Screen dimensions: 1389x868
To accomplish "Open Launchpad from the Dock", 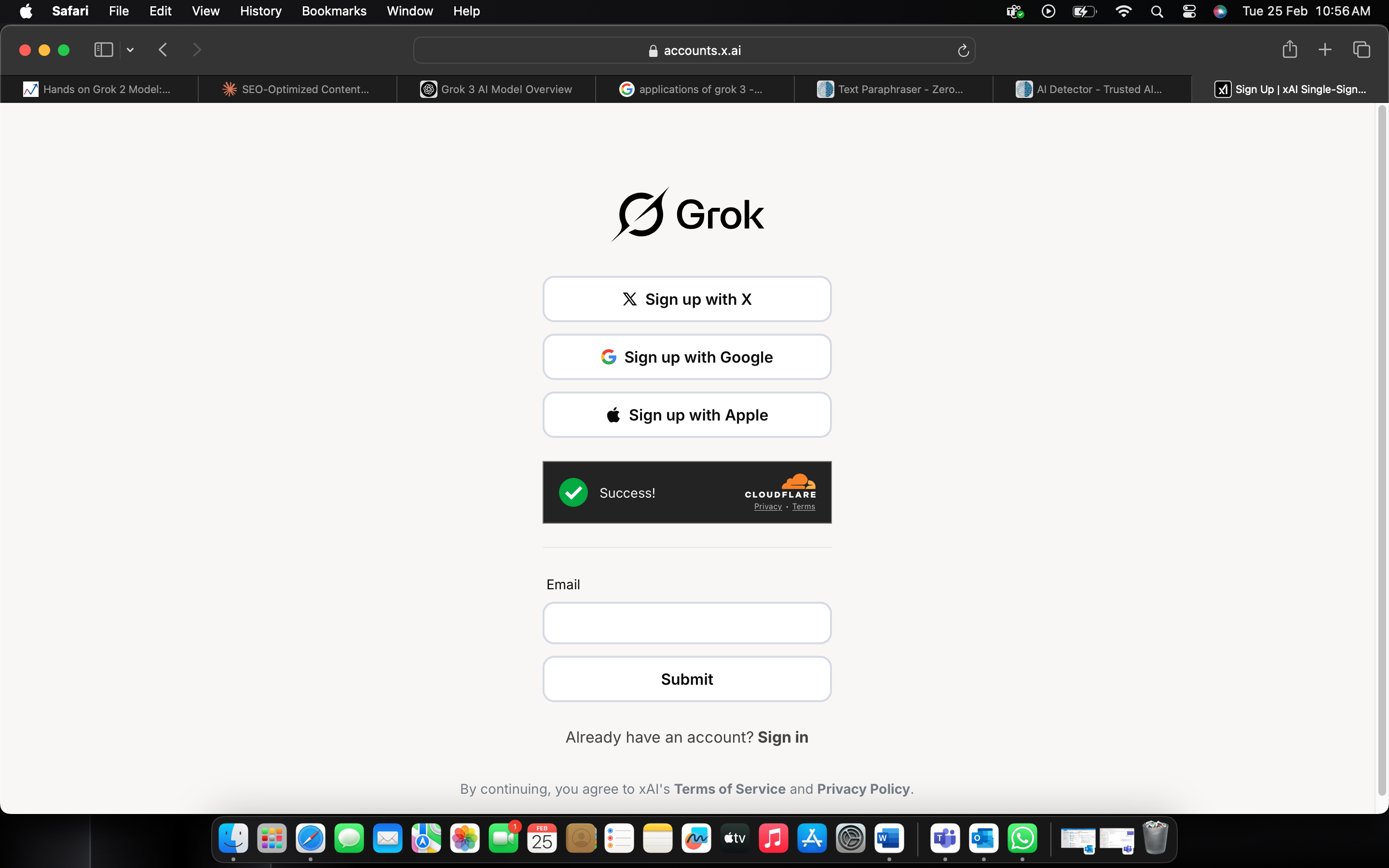I will [272, 839].
